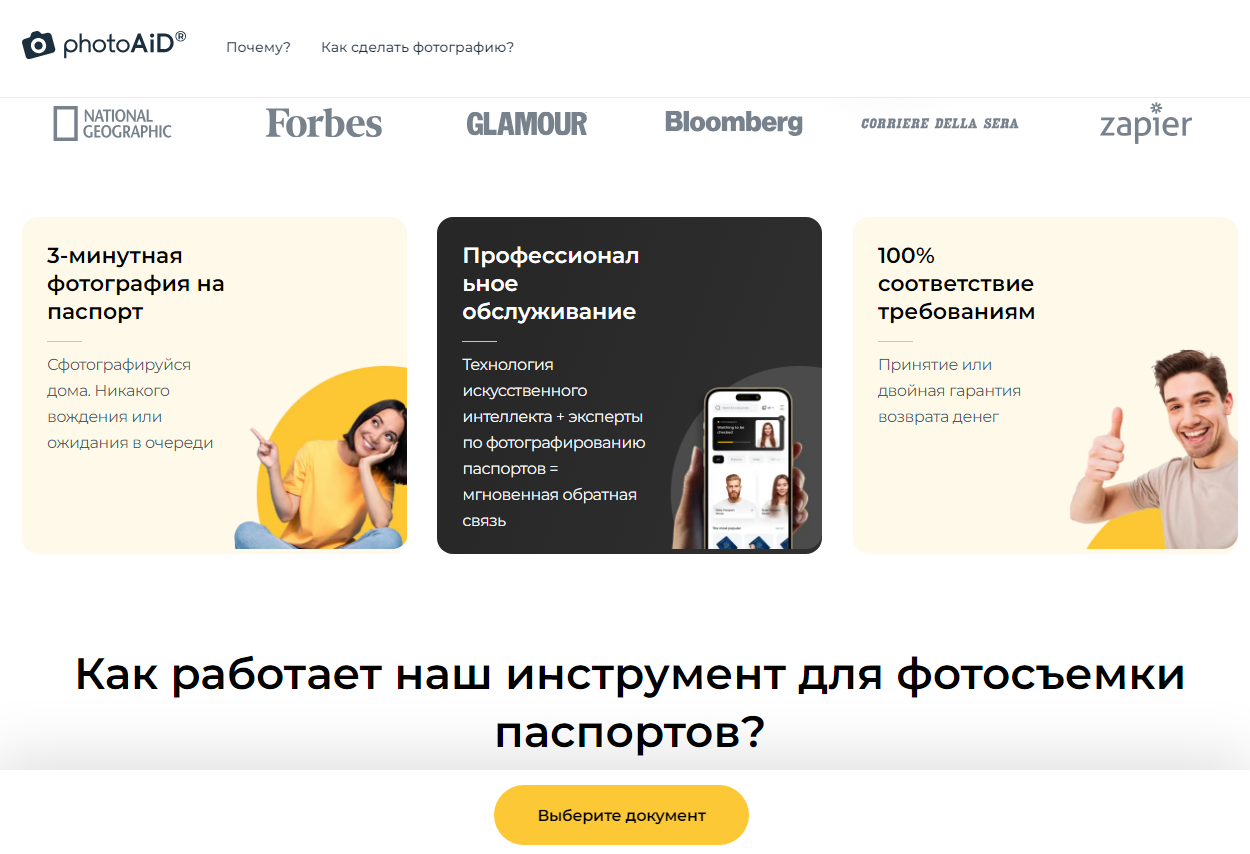
Task: Click the Выберите документ button
Action: click(x=621, y=815)
